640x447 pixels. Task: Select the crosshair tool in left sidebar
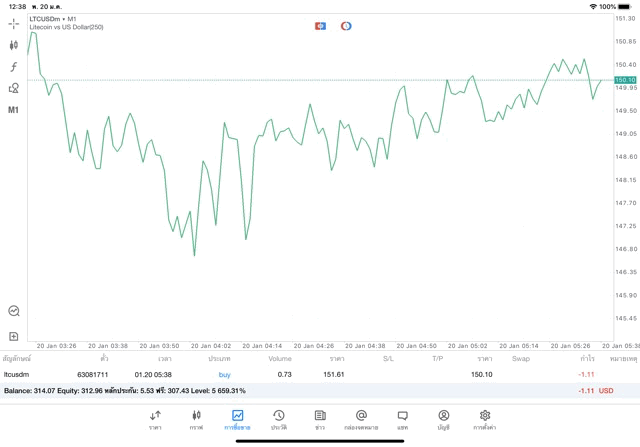[x=14, y=23]
